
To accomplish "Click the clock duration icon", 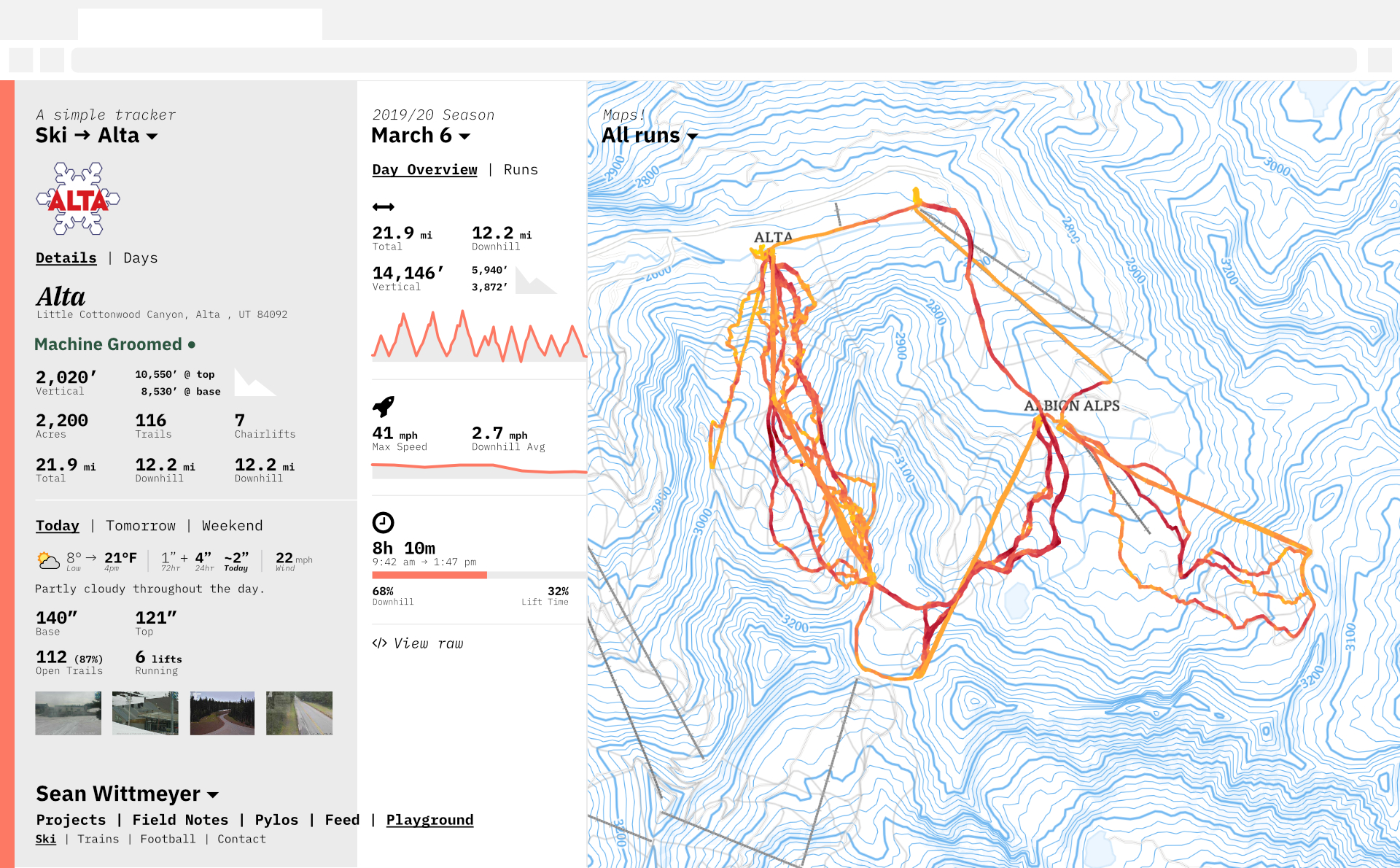I will point(383,522).
